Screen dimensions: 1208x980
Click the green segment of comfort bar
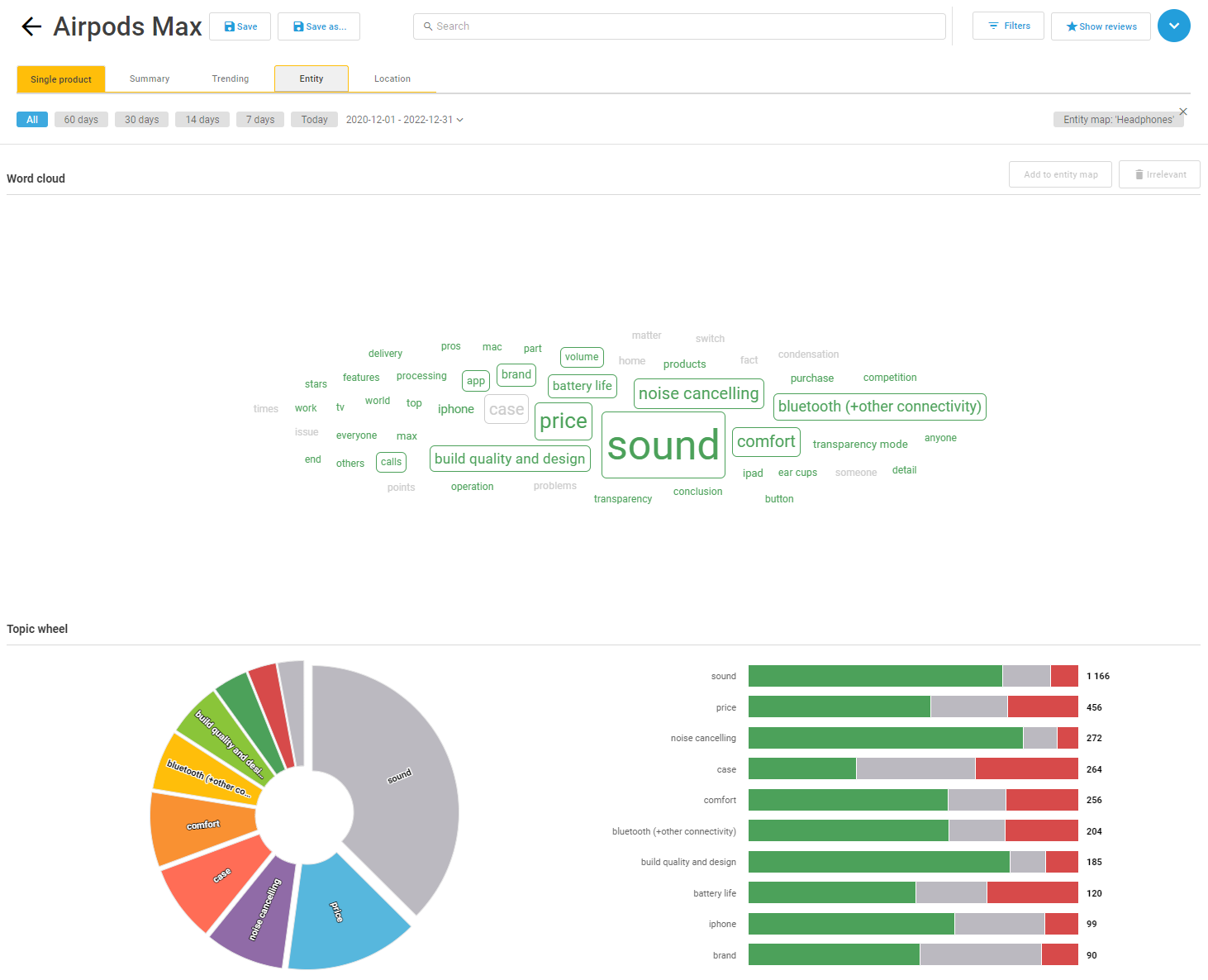[848, 800]
